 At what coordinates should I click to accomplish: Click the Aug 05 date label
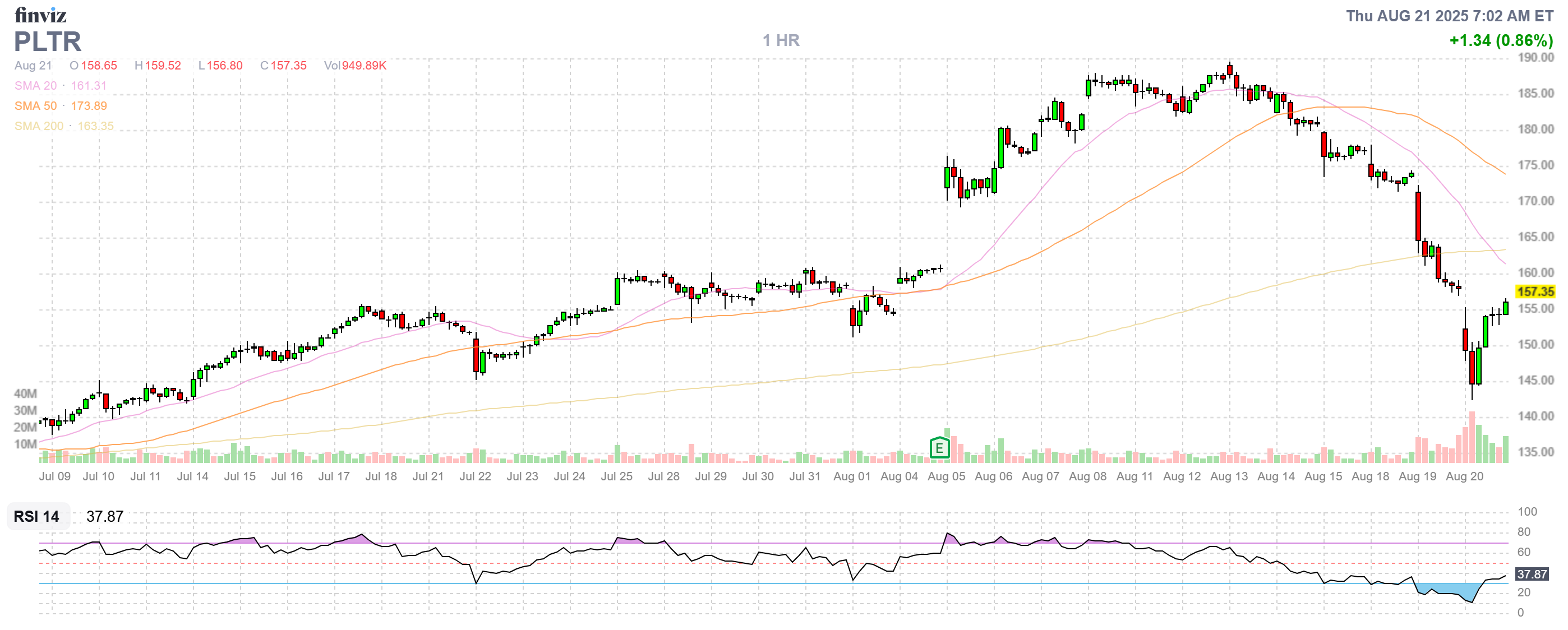click(946, 477)
